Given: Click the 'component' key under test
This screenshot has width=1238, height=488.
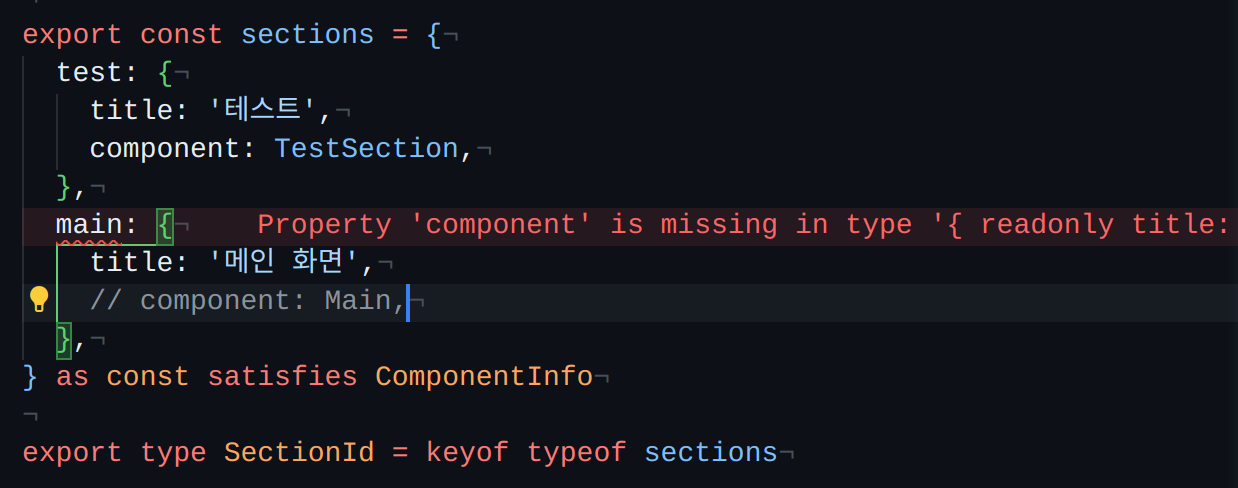Looking at the screenshot, I should [x=165, y=149].
